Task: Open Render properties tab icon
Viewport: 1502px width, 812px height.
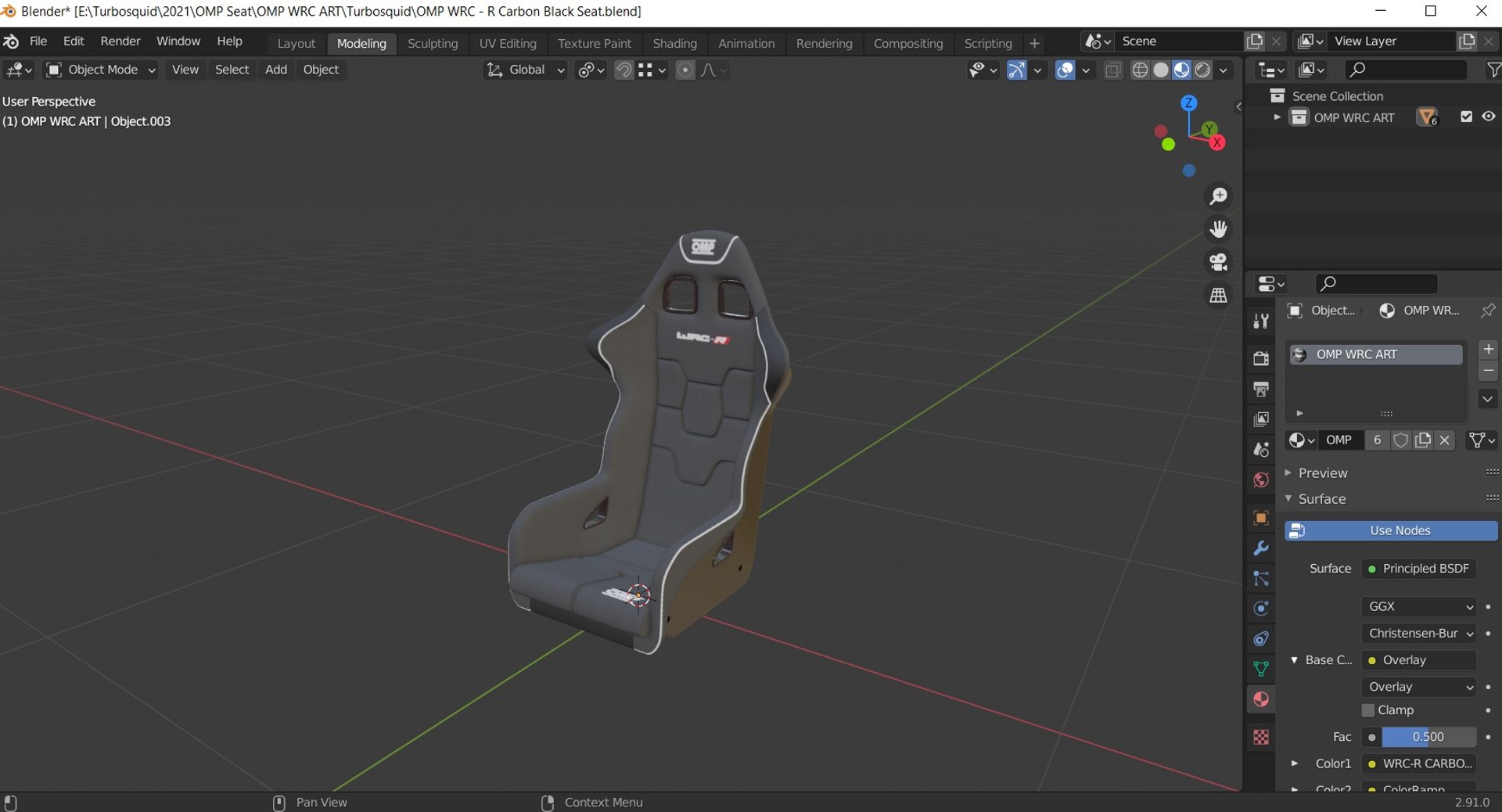Action: [1261, 358]
